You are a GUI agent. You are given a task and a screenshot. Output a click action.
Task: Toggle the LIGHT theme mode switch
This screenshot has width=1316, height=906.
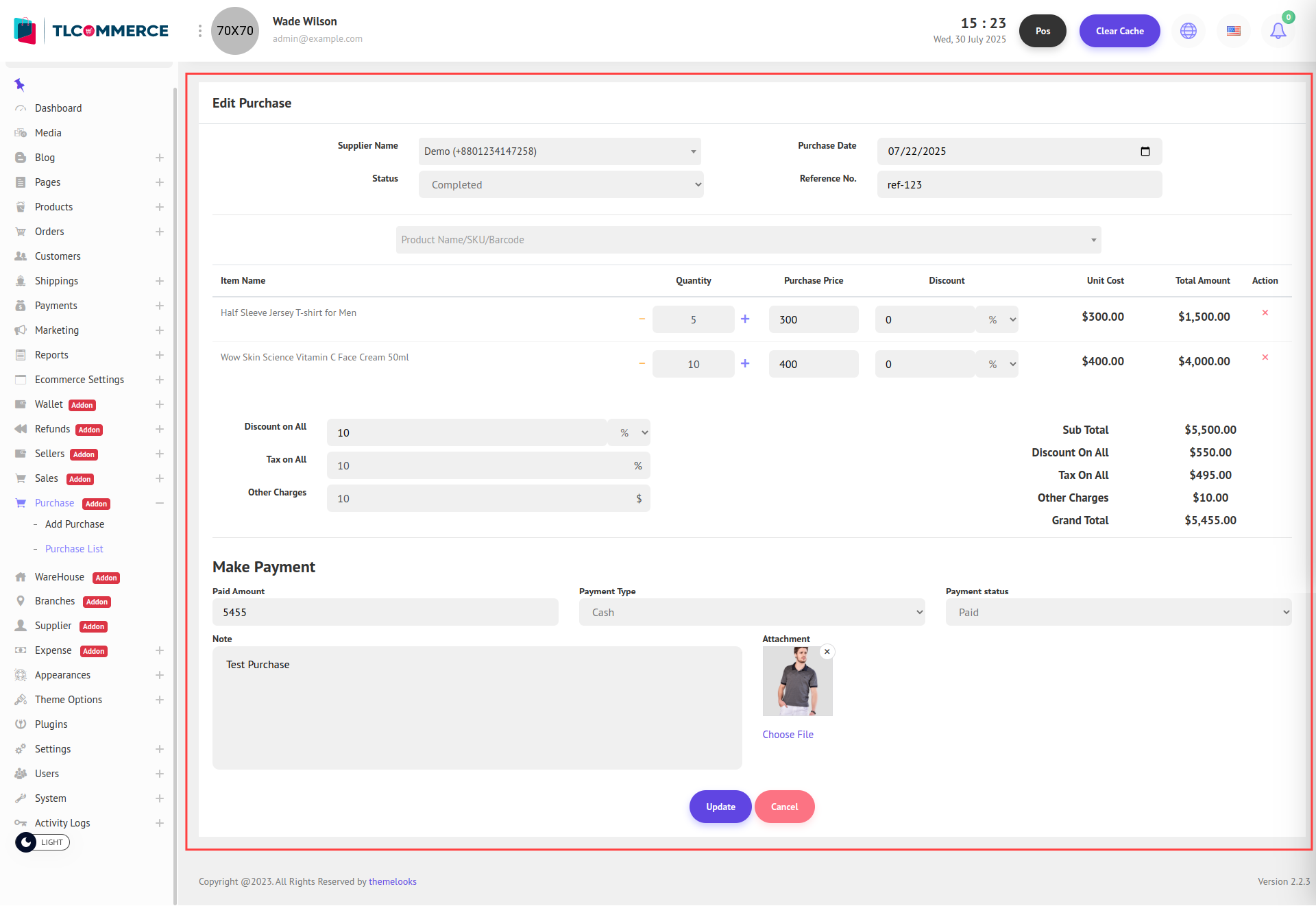tap(42, 842)
